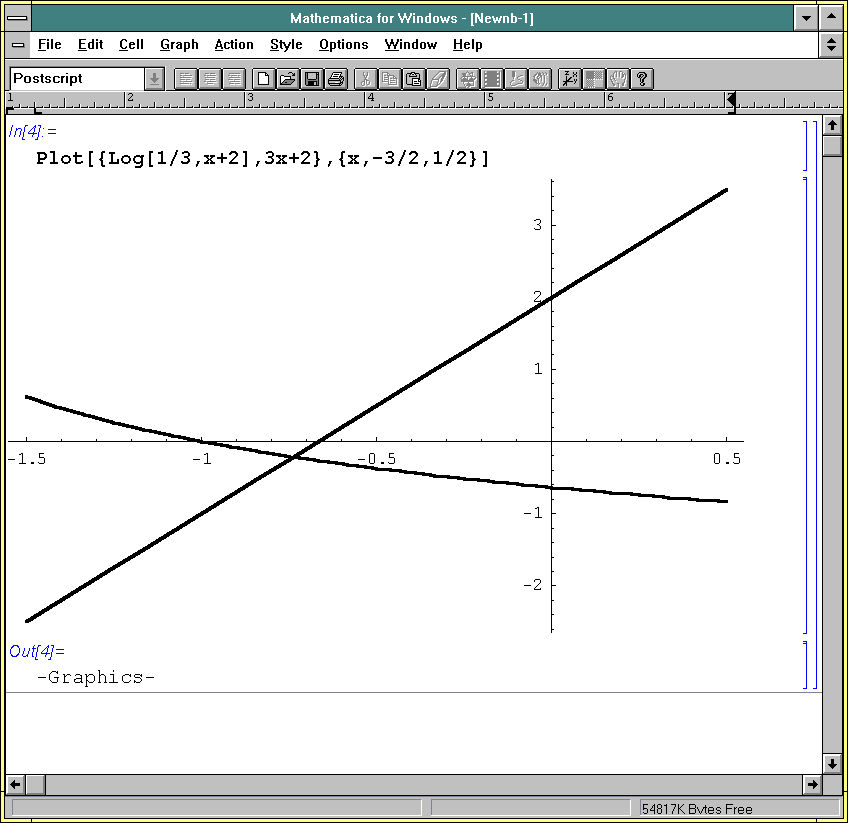Click the Paste clipboard icon
Image resolution: width=848 pixels, height=823 pixels.
tap(414, 79)
